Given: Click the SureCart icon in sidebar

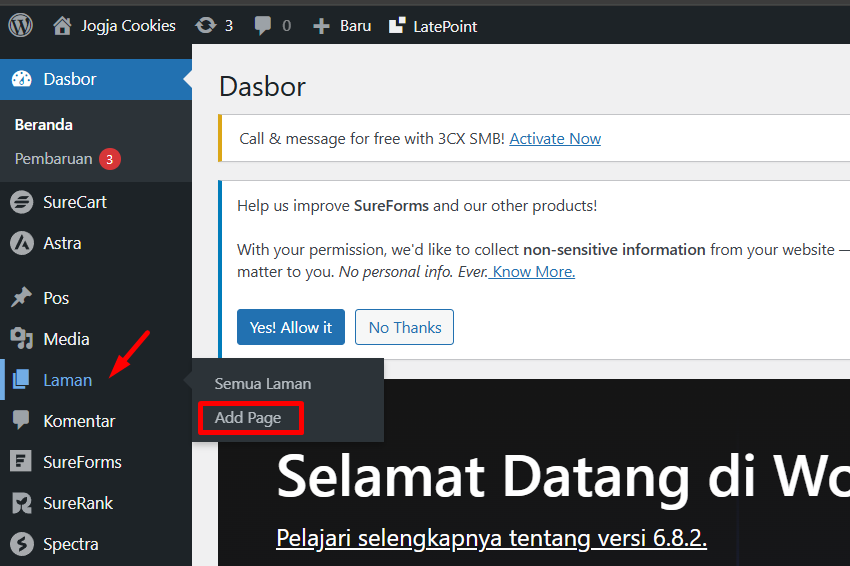Looking at the screenshot, I should (x=22, y=202).
